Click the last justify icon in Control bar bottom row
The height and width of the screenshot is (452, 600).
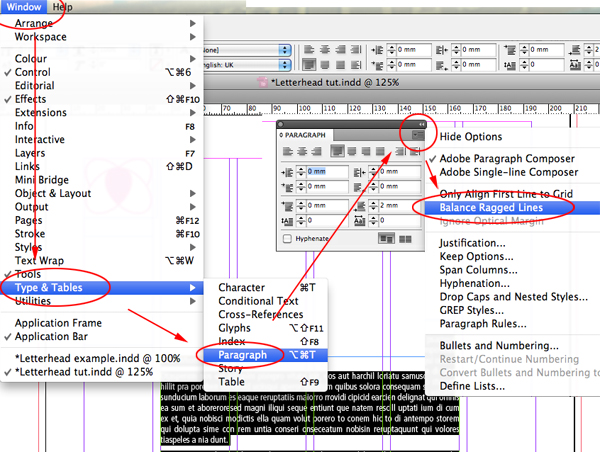tap(356, 65)
